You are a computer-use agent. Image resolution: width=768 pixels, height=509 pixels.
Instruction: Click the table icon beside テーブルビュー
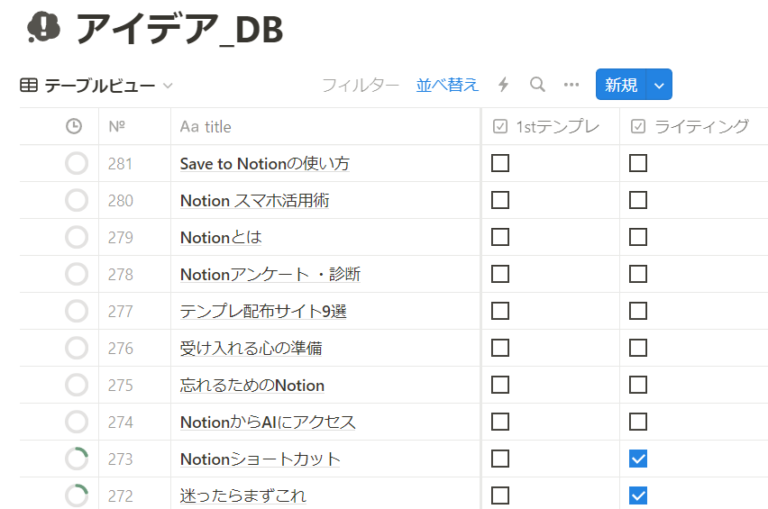[x=29, y=86]
